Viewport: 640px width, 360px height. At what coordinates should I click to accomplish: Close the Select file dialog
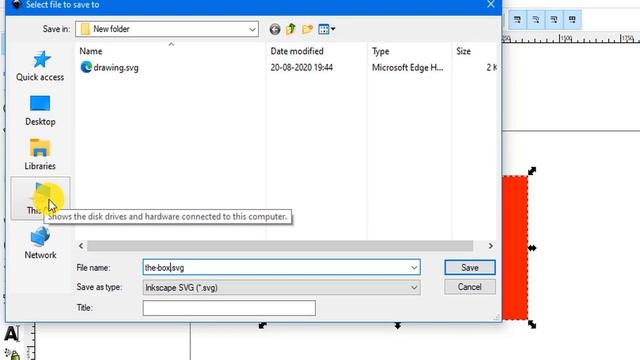[x=491, y=4]
